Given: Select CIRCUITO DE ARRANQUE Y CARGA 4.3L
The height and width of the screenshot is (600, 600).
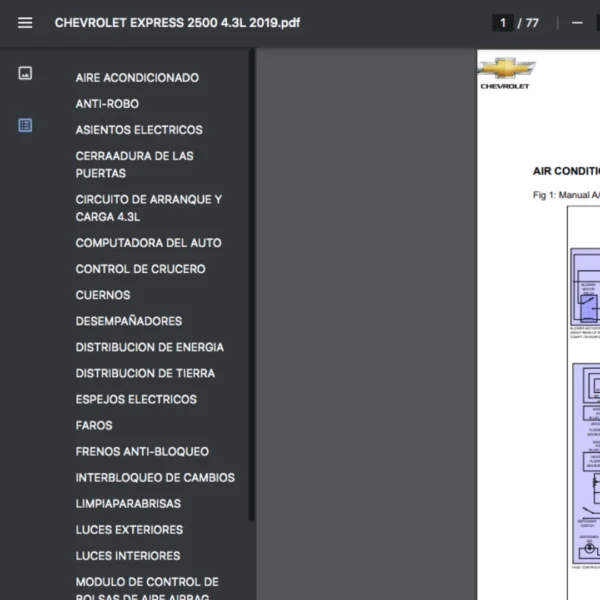Looking at the screenshot, I should coord(149,208).
